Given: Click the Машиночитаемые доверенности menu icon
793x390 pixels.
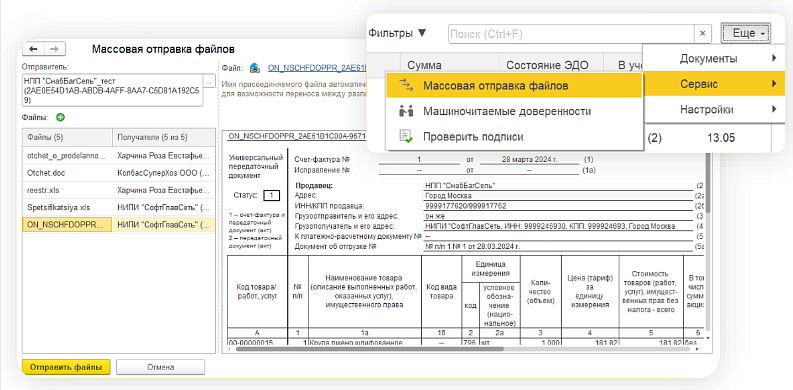Looking at the screenshot, I should [406, 111].
